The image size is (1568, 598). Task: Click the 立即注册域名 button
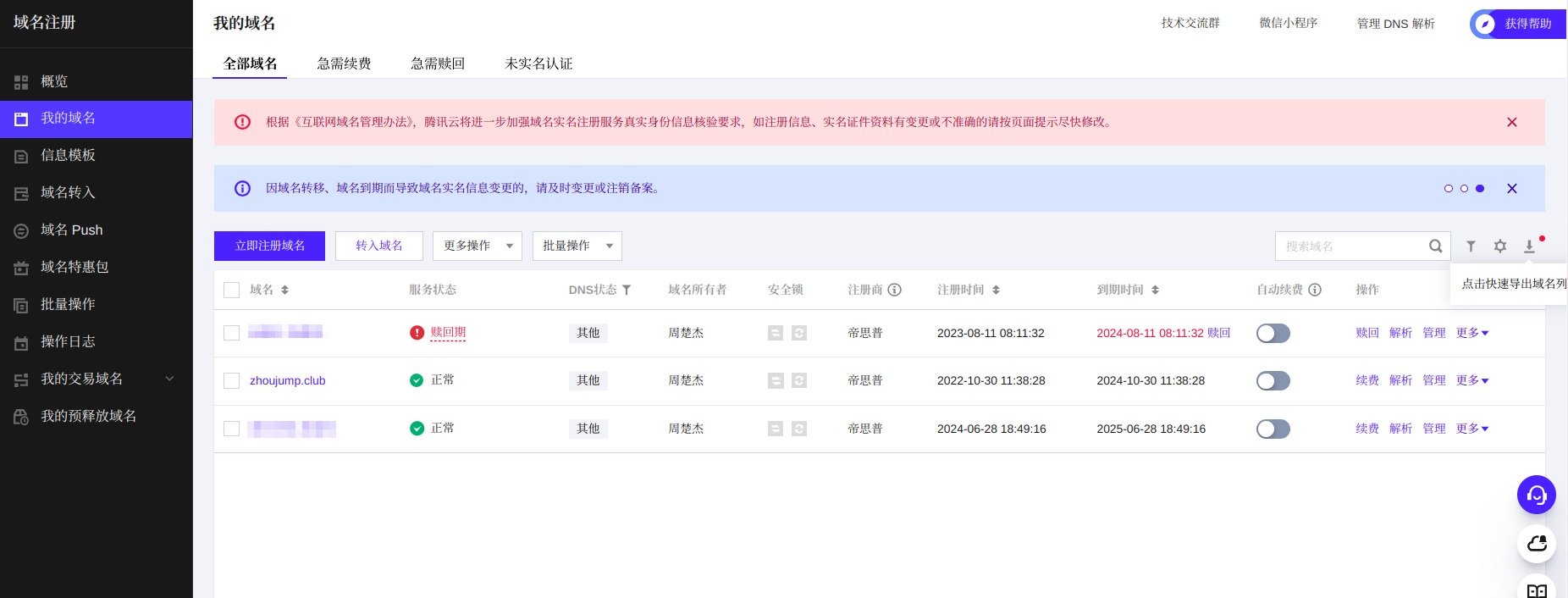click(269, 246)
